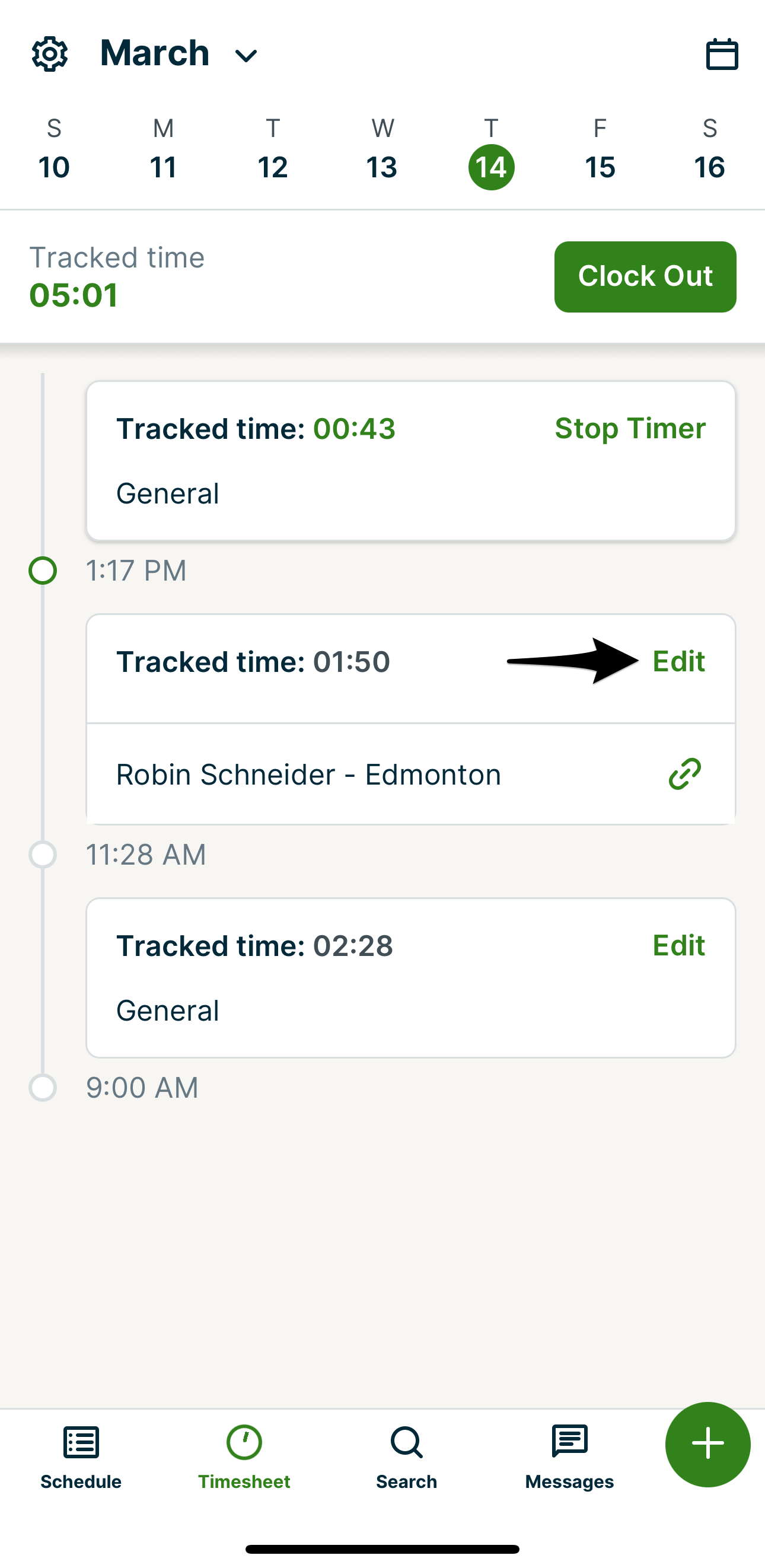Open the Search tab

point(407,1457)
